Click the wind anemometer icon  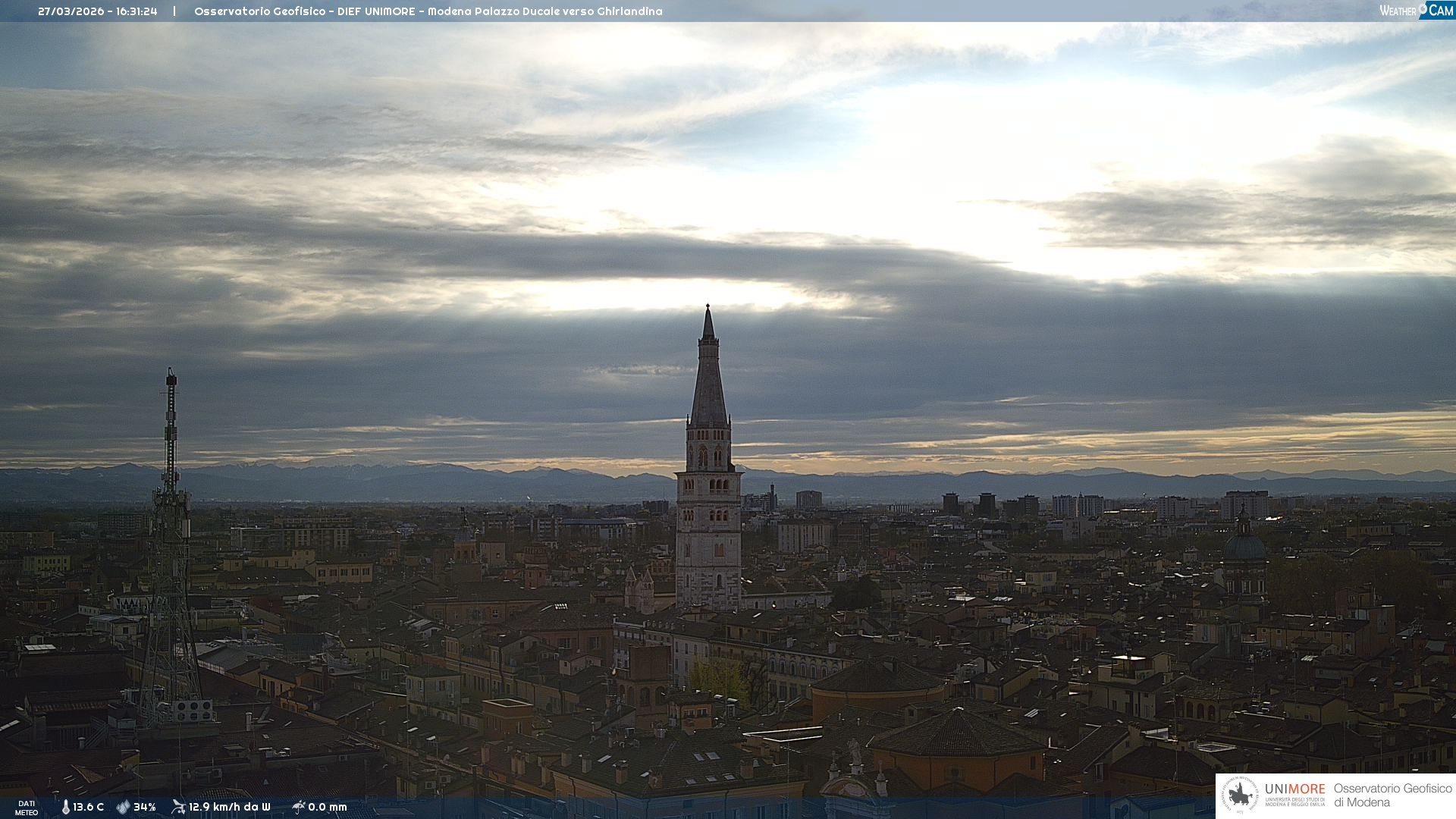click(x=178, y=807)
